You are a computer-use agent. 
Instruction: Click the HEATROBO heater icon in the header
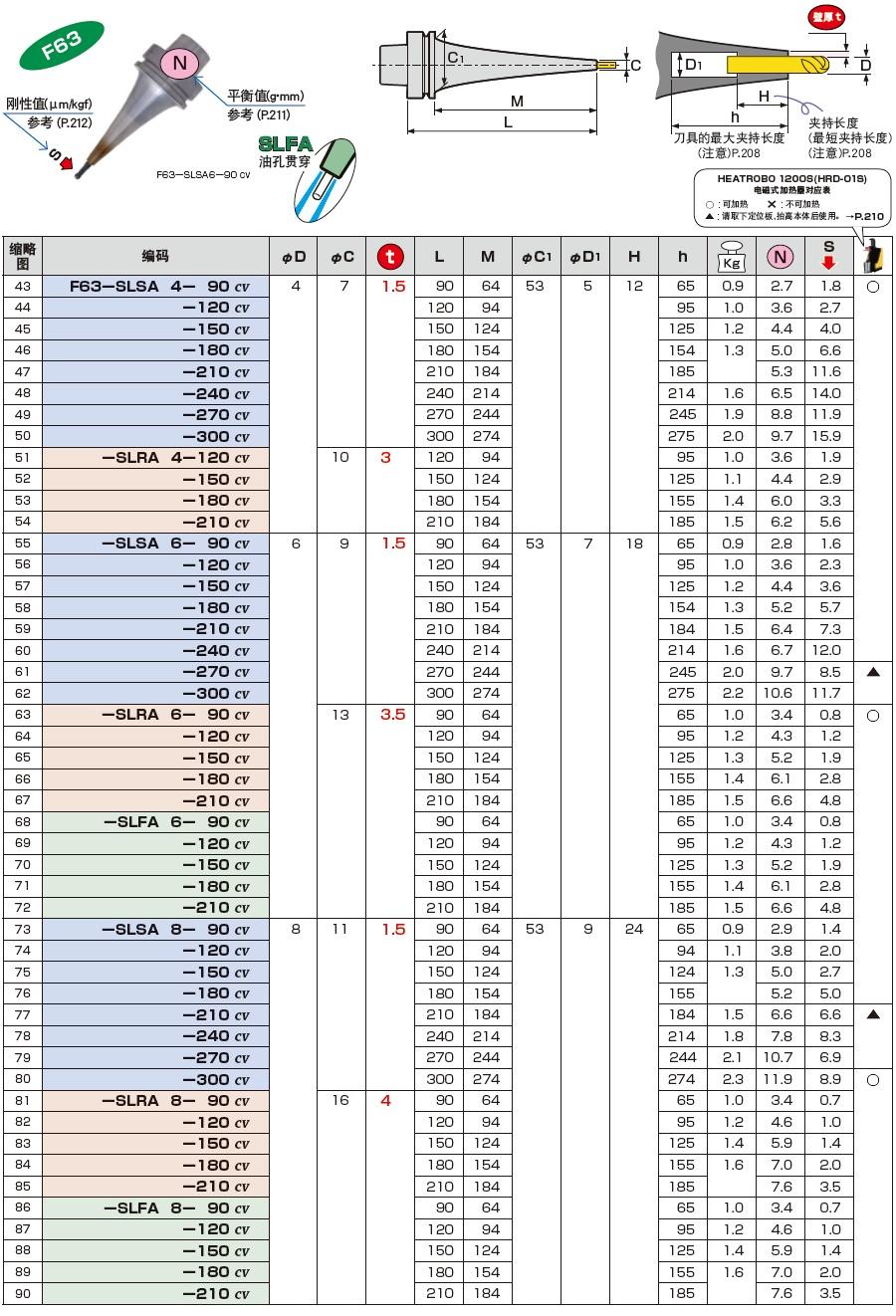point(872,255)
